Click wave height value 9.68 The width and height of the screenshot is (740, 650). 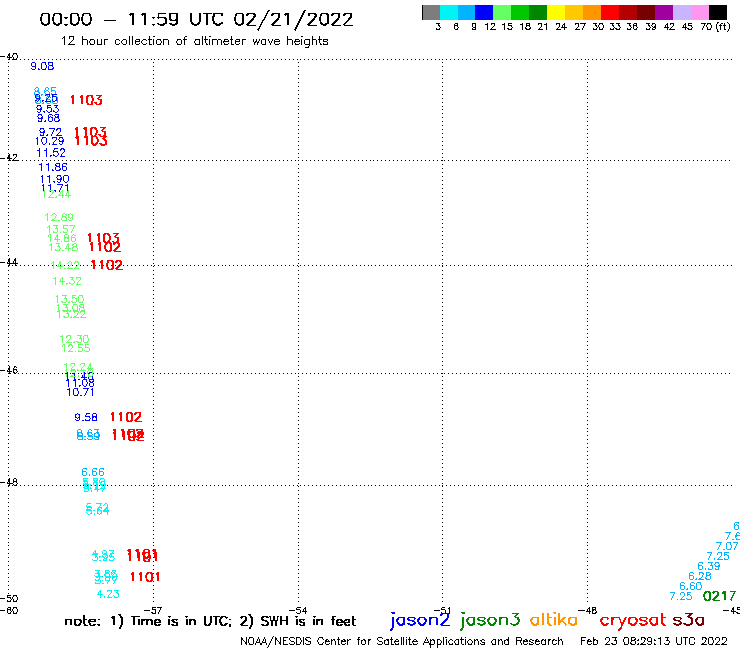click(49, 118)
